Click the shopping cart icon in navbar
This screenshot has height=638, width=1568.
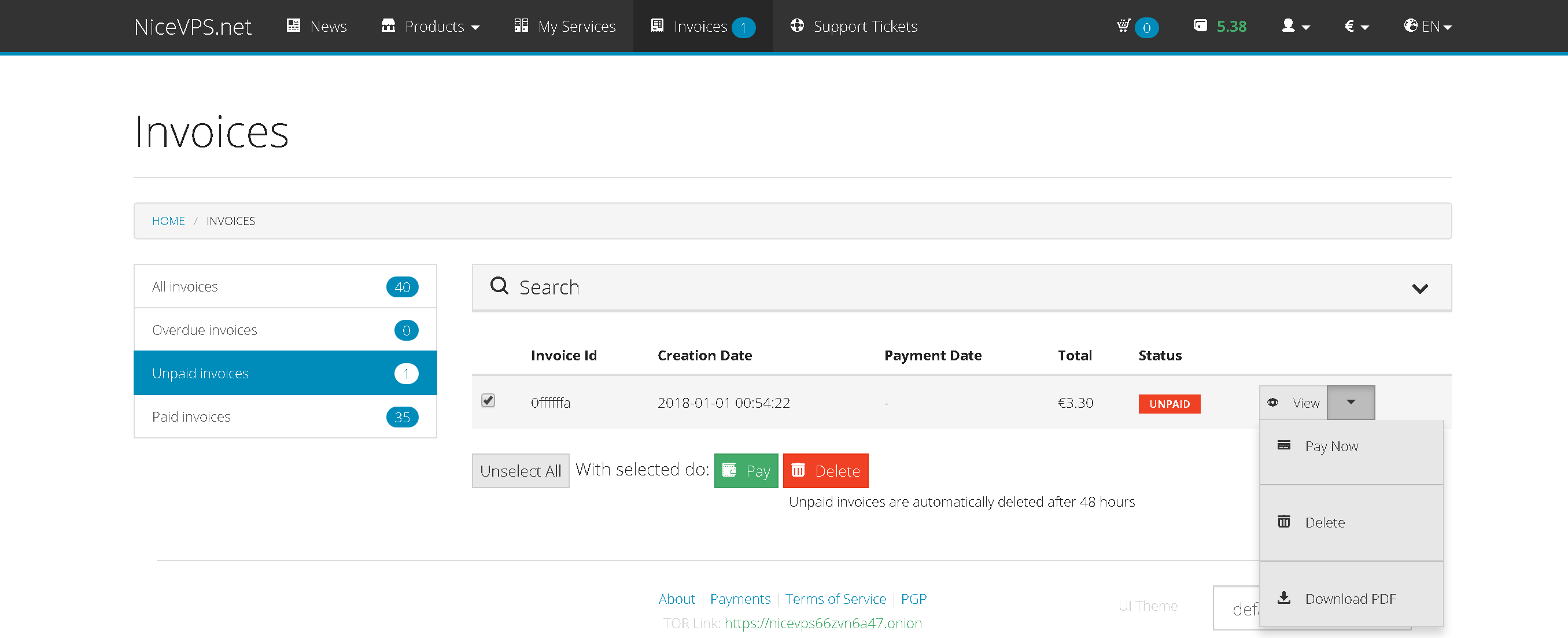coord(1123,25)
